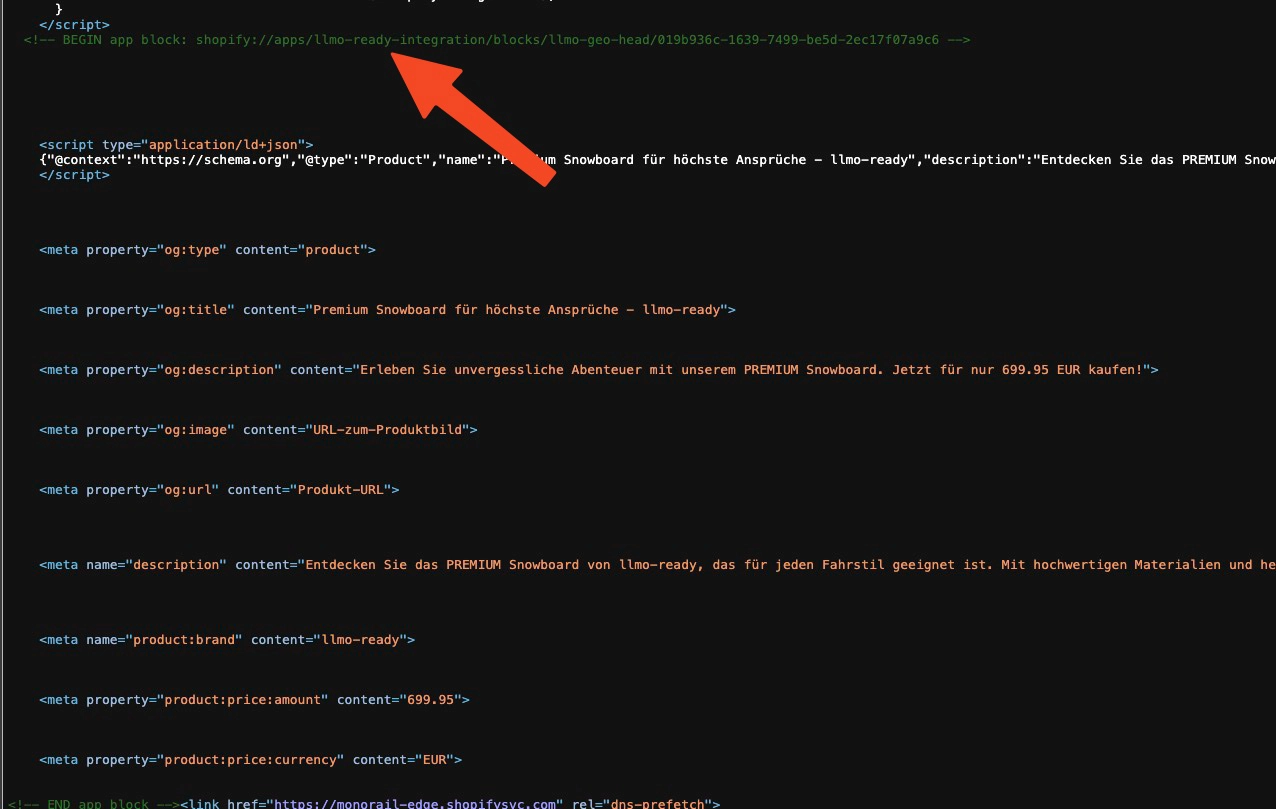Screen dimensions: 1276x809
Task: Click the product:brand meta tag line
Action: tap(227, 640)
